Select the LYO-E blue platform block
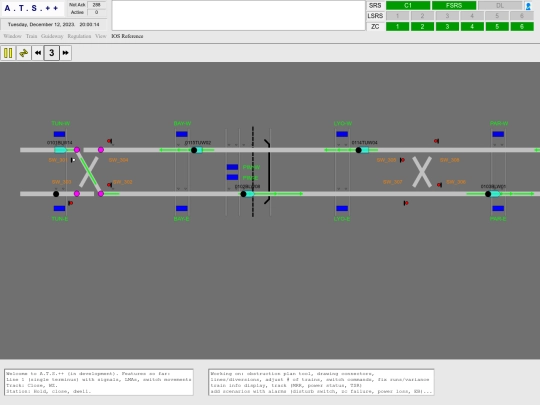The image size is (540, 405). pos(342,208)
